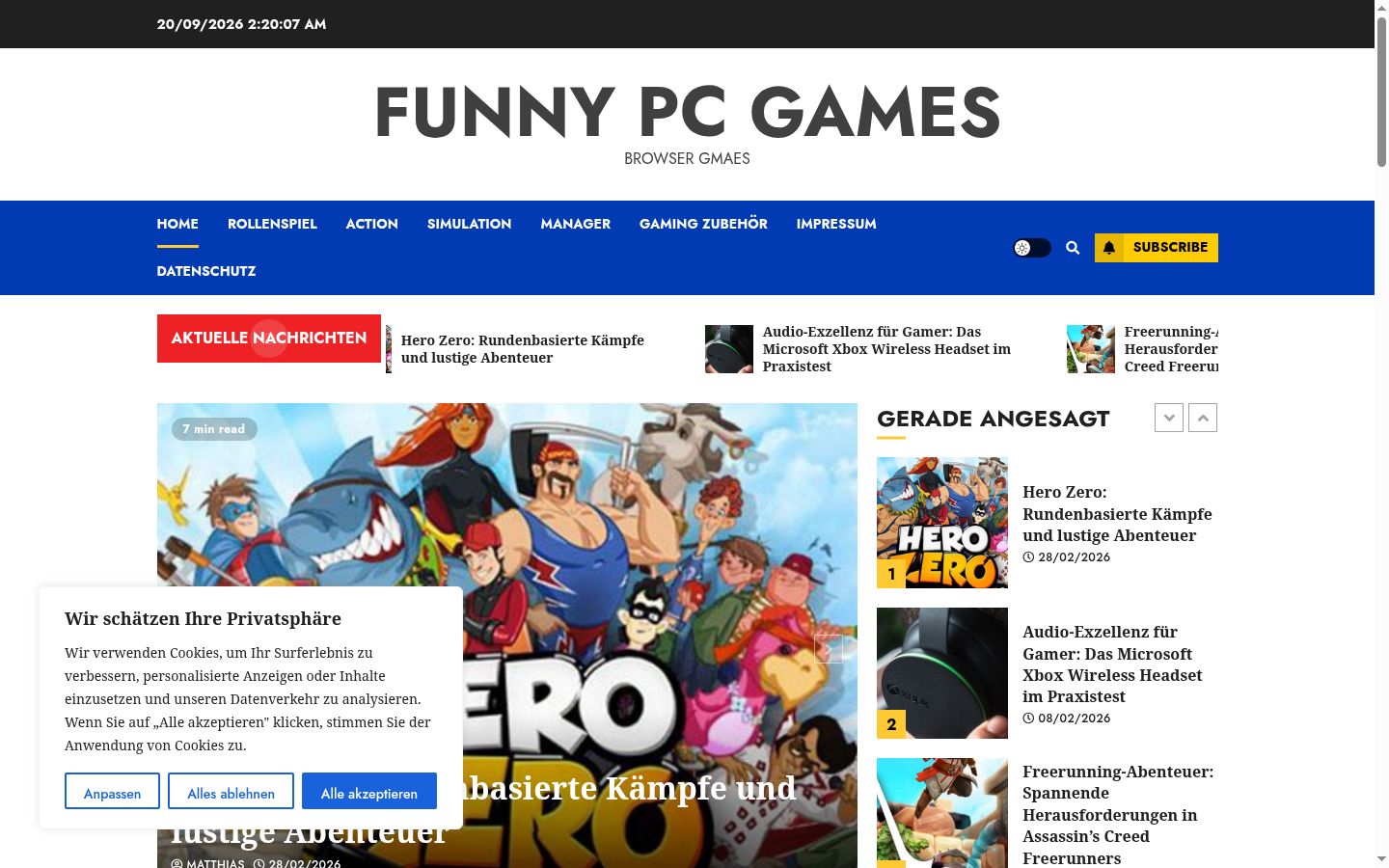
Task: Open trending article Audio-Exzellenz für Gamer
Action: 1112,664
